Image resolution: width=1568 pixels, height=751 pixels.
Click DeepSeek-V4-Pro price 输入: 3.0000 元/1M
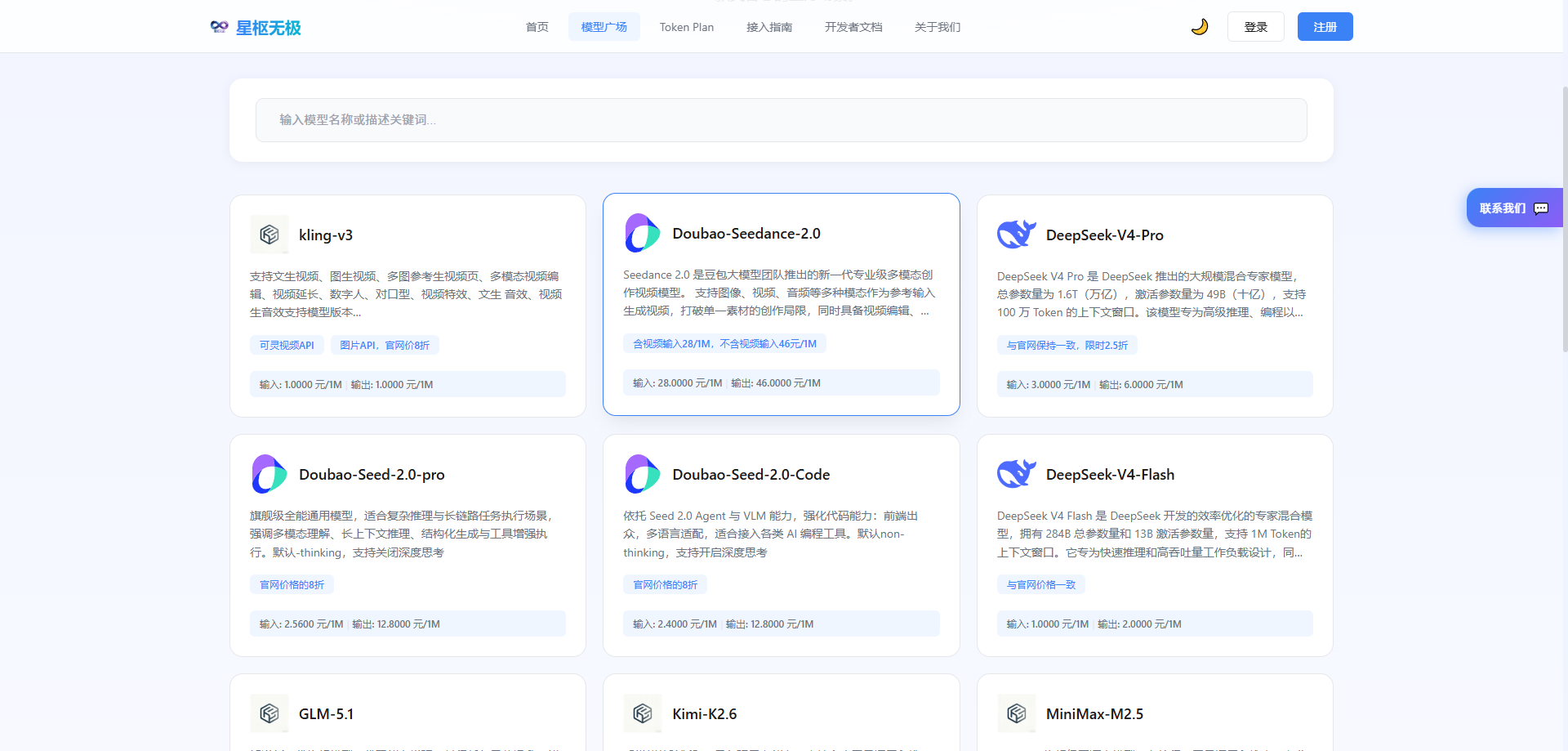tap(1049, 384)
